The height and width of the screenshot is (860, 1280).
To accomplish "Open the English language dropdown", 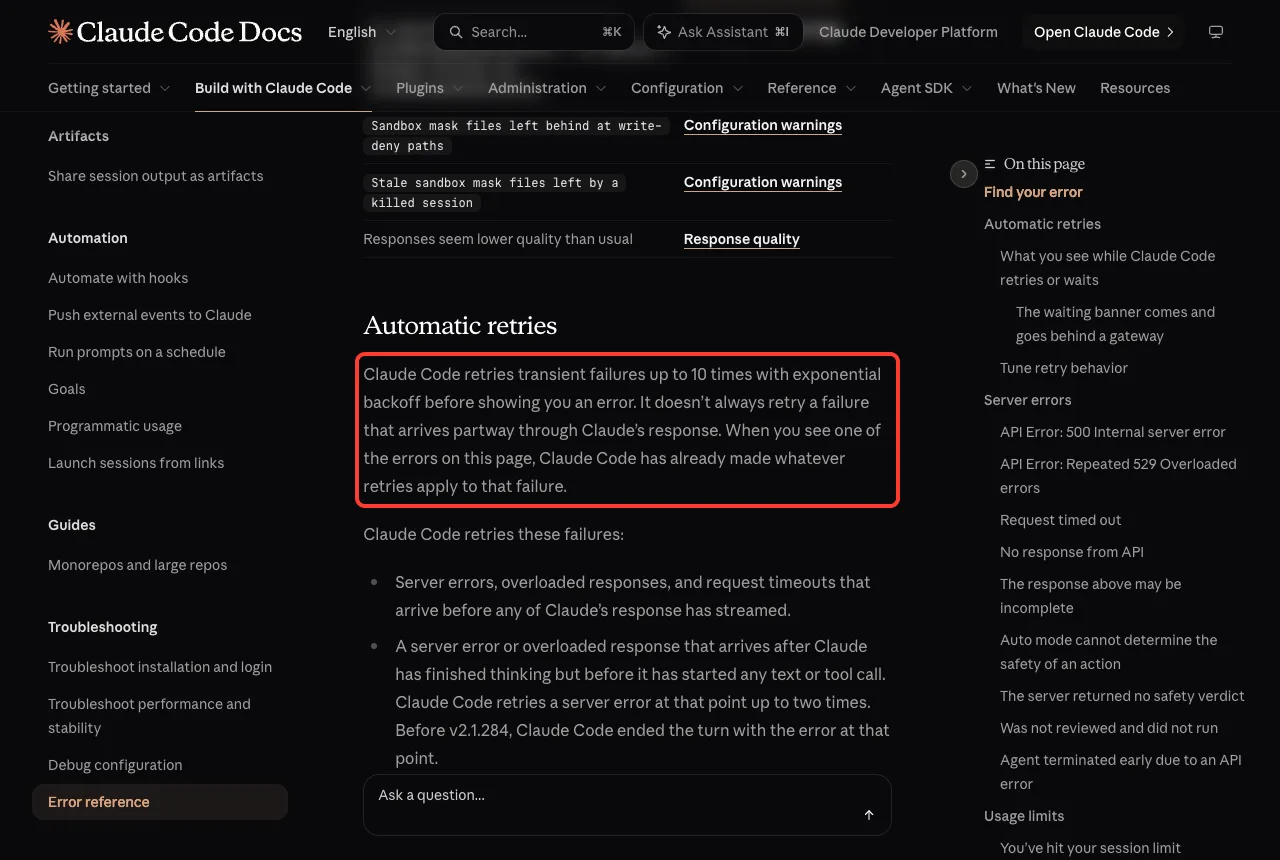I will click(362, 32).
